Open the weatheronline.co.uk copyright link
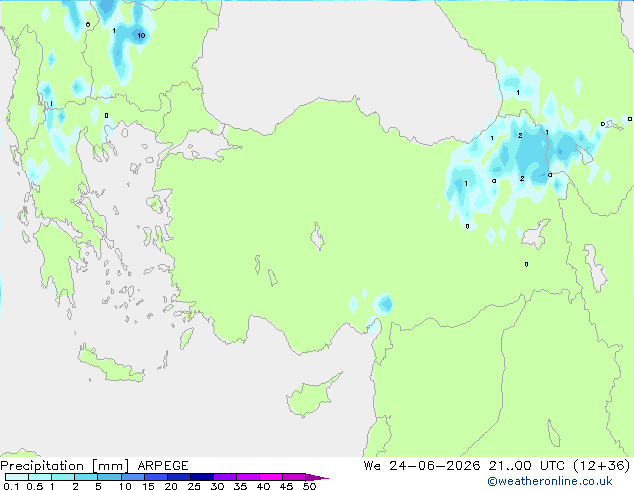Image resolution: width=634 pixels, height=490 pixels. pyautogui.click(x=550, y=481)
